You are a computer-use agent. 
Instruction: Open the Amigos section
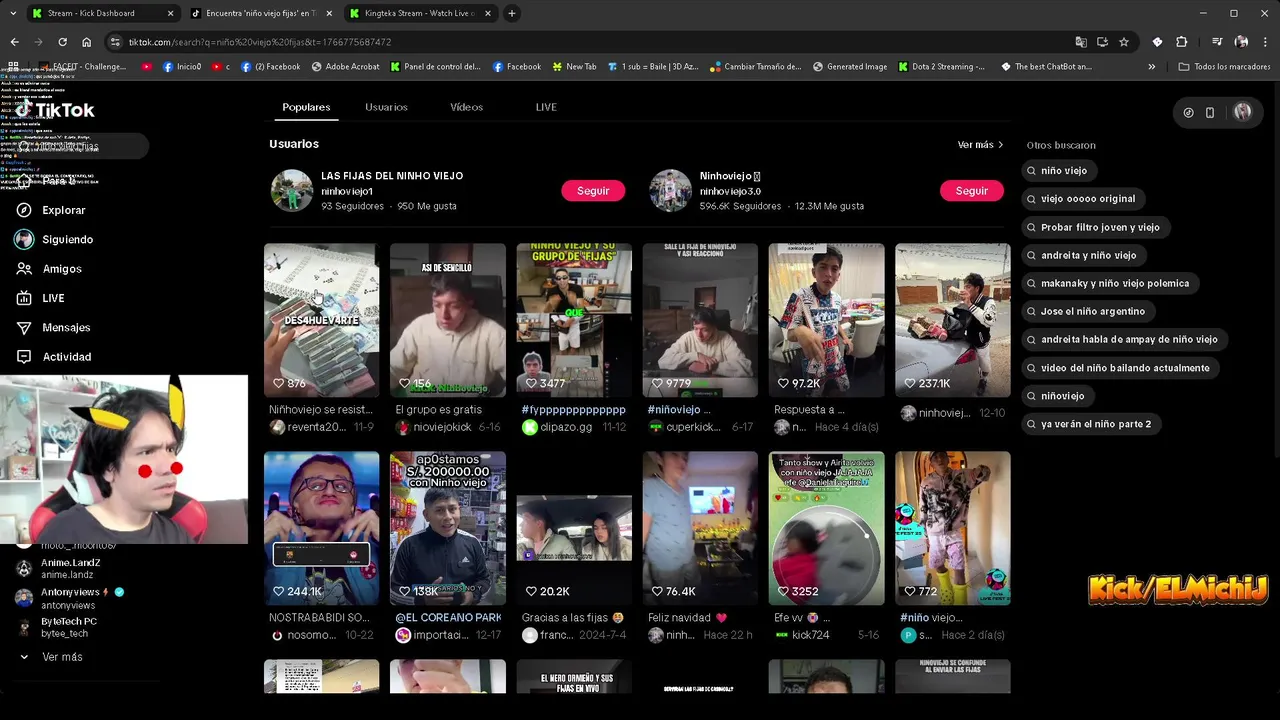pyautogui.click(x=50, y=269)
